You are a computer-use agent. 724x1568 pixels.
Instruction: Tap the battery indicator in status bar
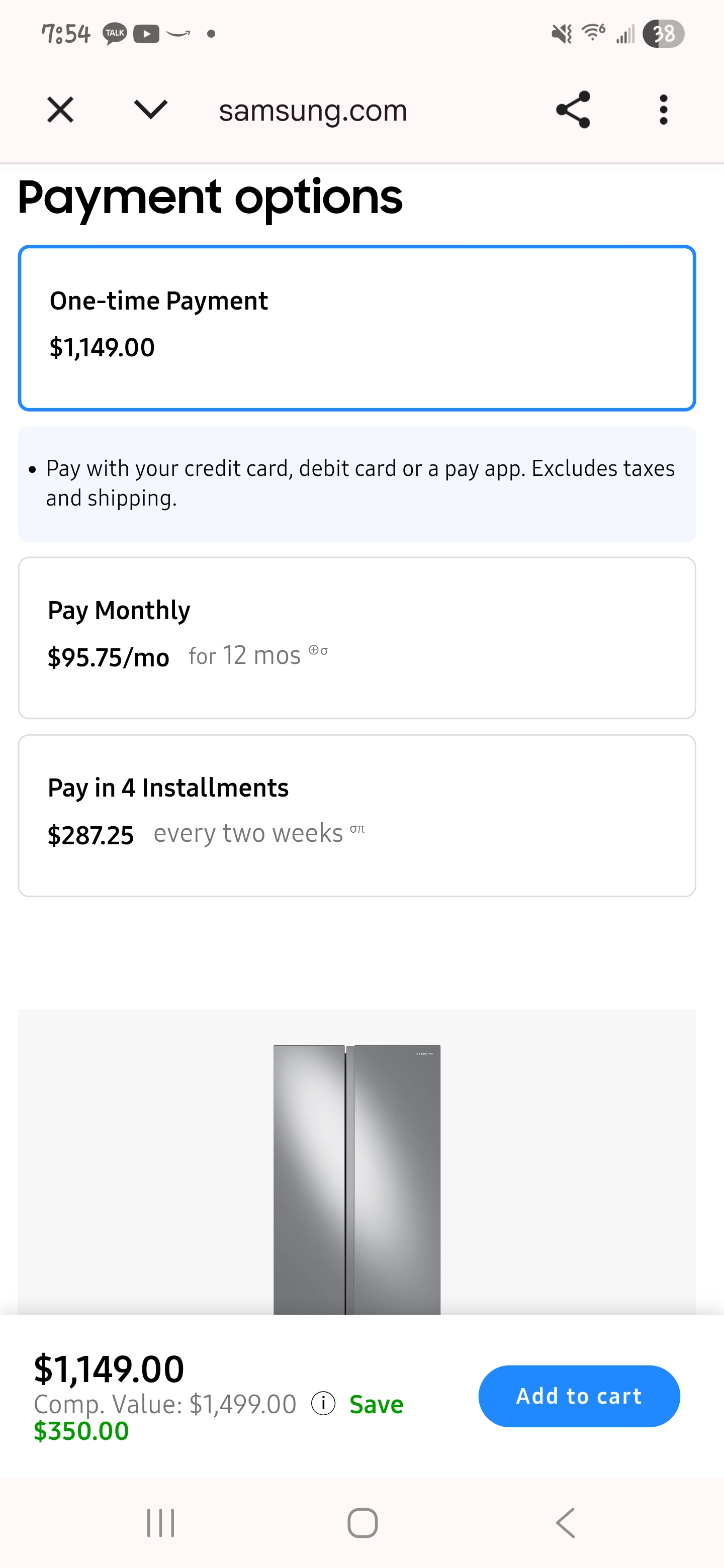[664, 34]
